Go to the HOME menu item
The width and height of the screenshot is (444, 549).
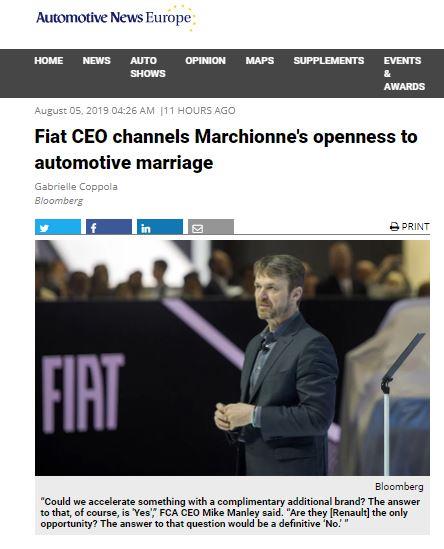pyautogui.click(x=49, y=61)
